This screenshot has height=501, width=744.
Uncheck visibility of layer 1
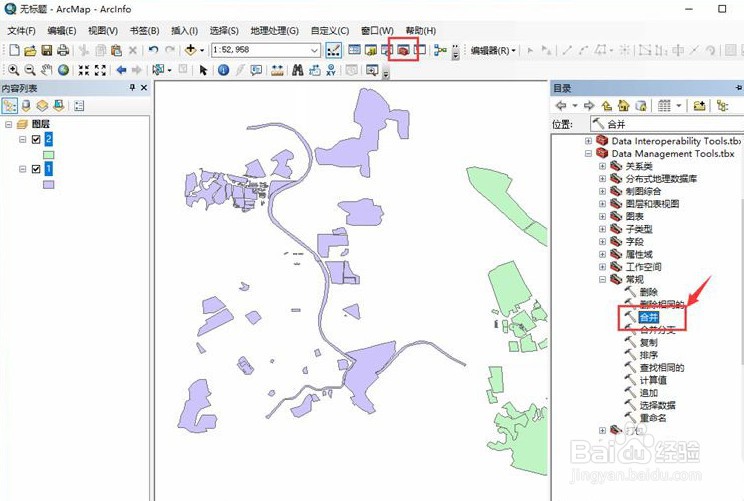tap(36, 169)
